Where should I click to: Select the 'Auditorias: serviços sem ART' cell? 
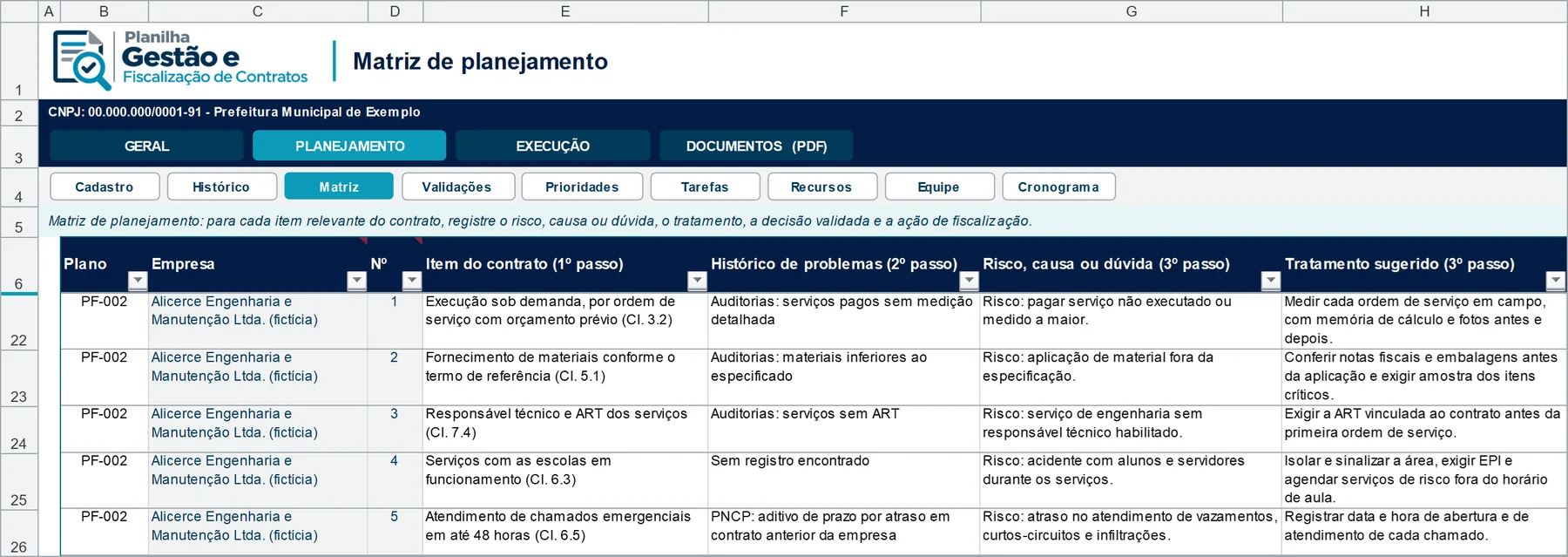click(844, 429)
